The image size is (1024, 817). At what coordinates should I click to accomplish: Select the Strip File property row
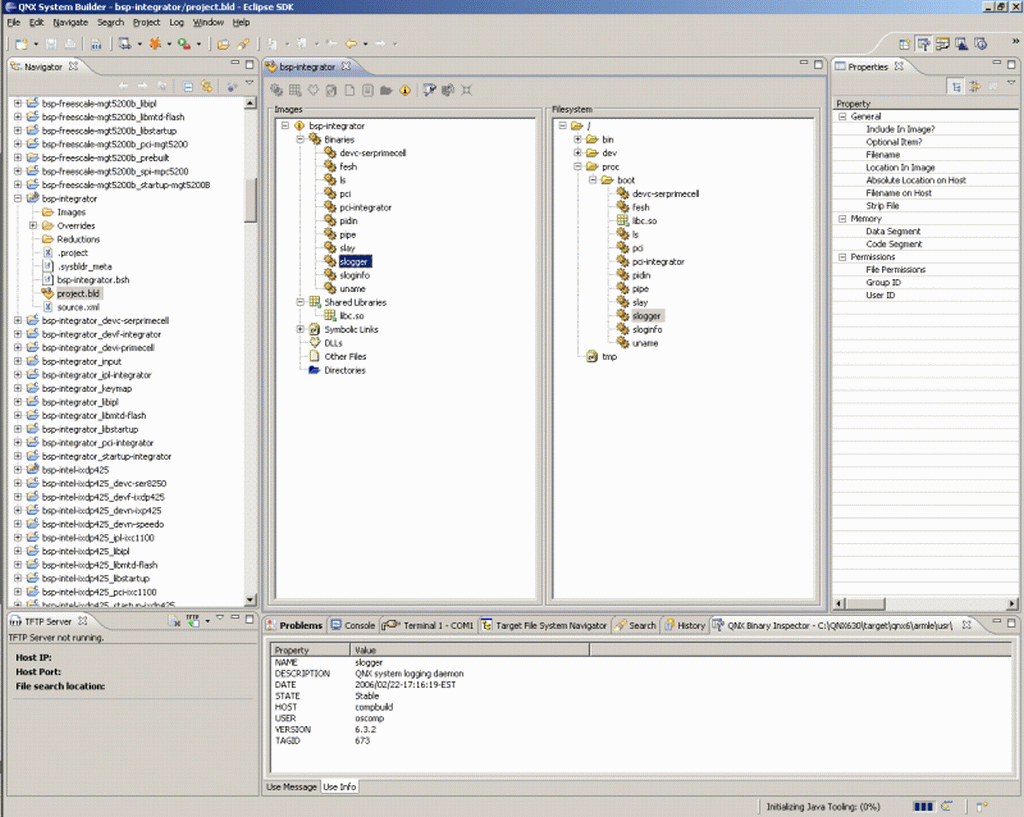(925, 206)
